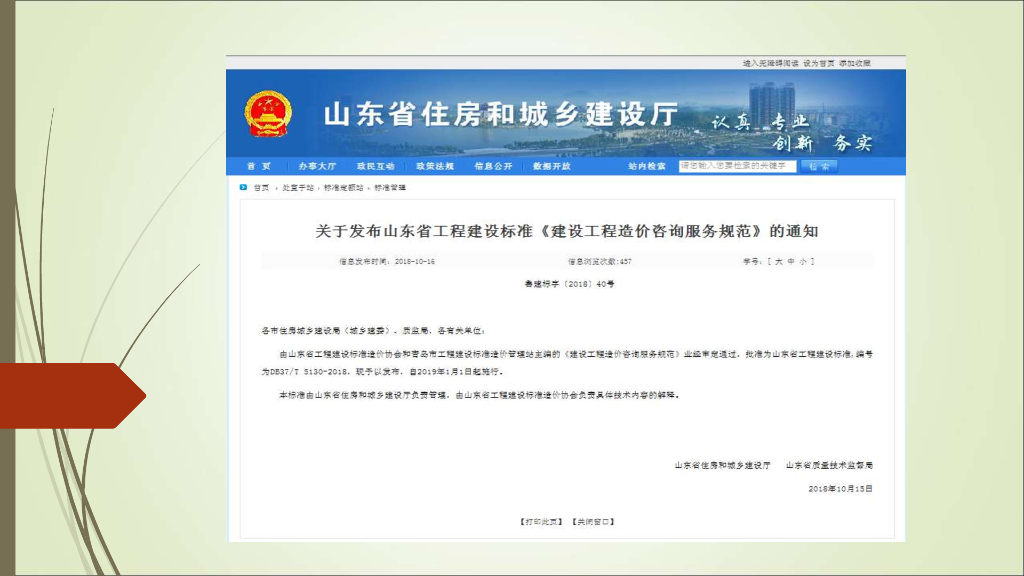Go to 标准定额站 in breadcrumb
Image resolution: width=1024 pixels, height=576 pixels.
coord(344,187)
